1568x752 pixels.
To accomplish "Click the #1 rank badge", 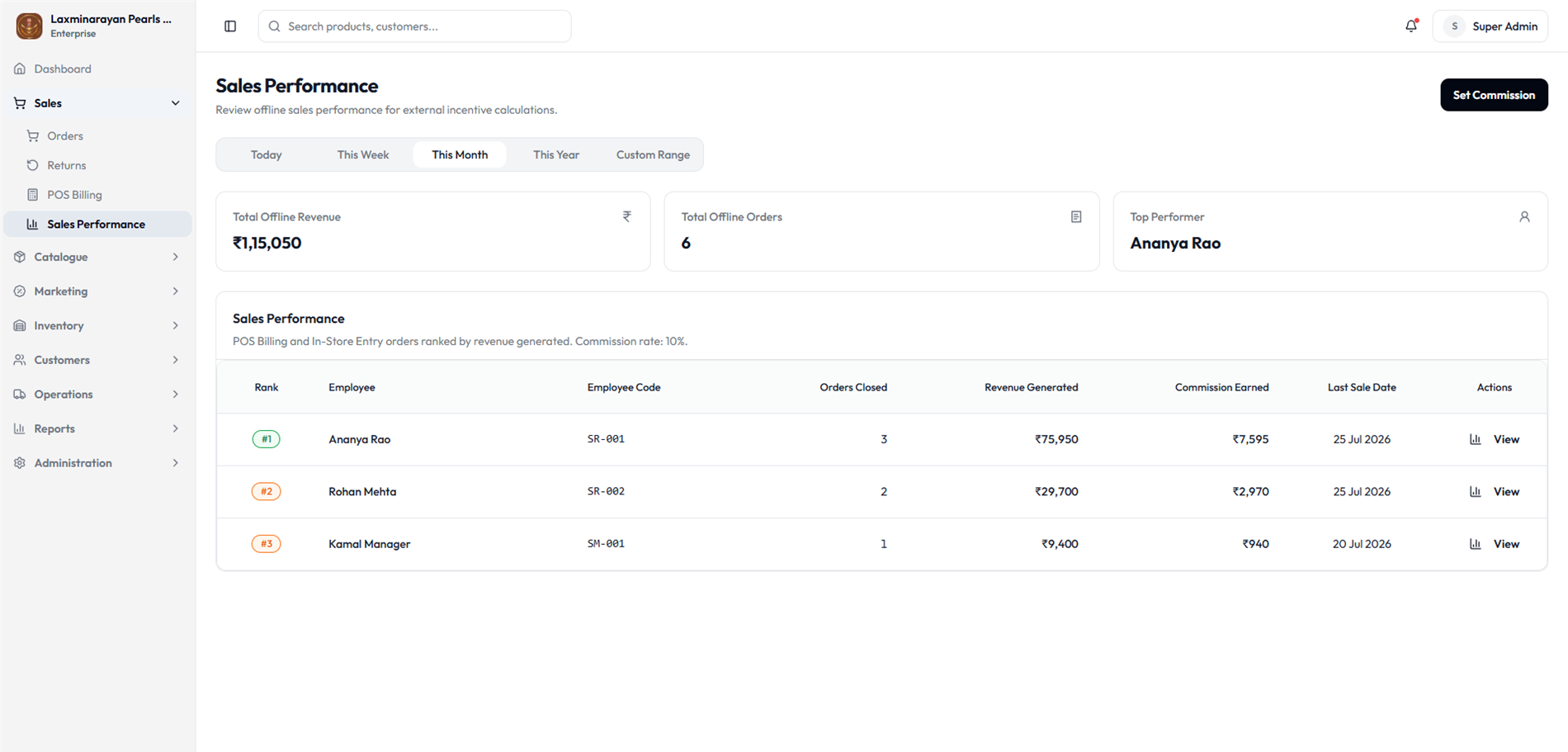I will coord(266,439).
